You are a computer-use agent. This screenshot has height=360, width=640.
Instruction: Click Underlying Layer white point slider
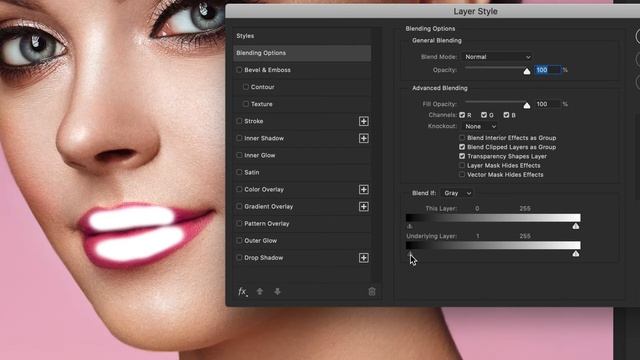pyautogui.click(x=576, y=253)
